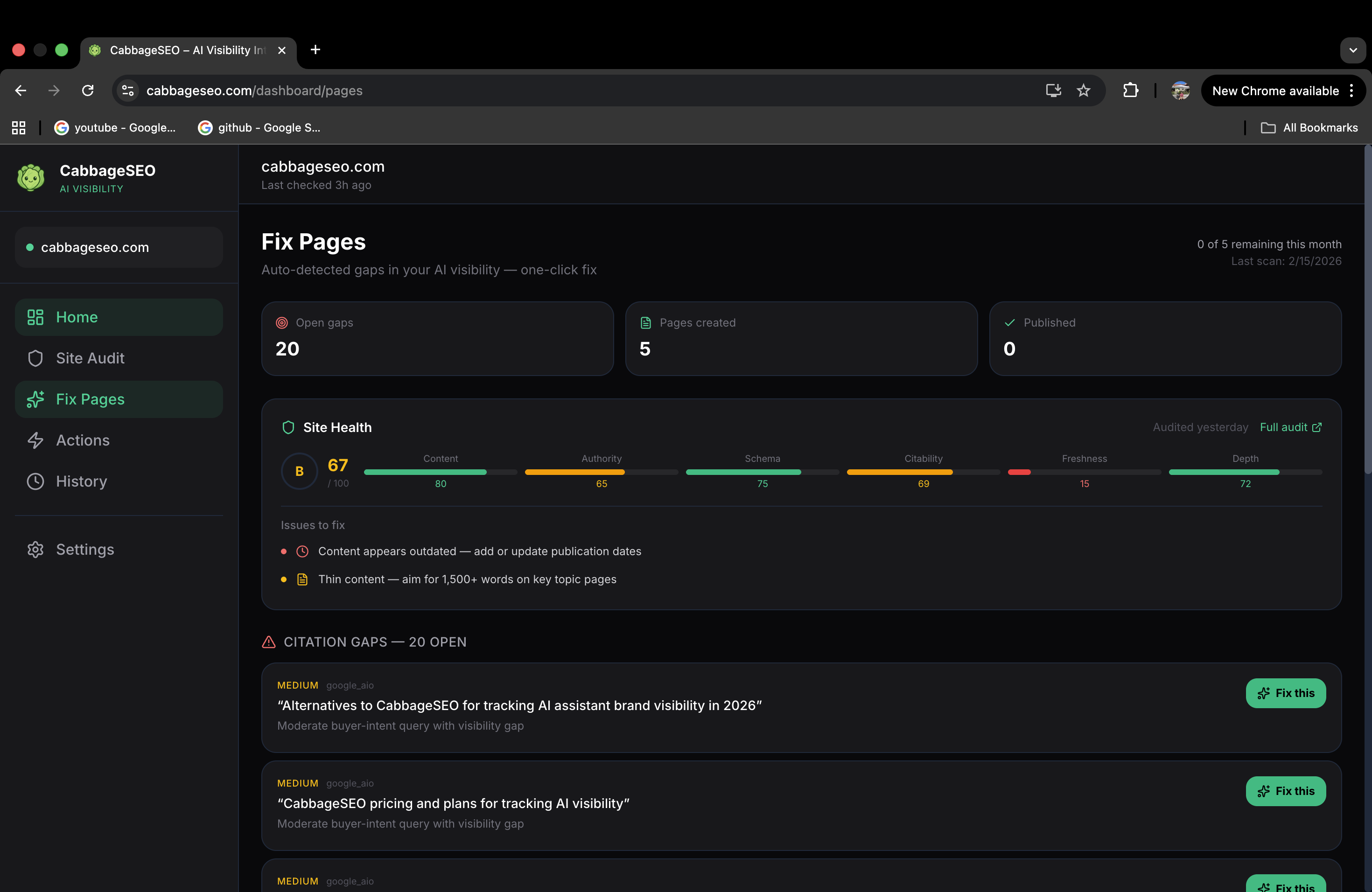
Task: Open site information via the tune icon
Action: coord(127,91)
